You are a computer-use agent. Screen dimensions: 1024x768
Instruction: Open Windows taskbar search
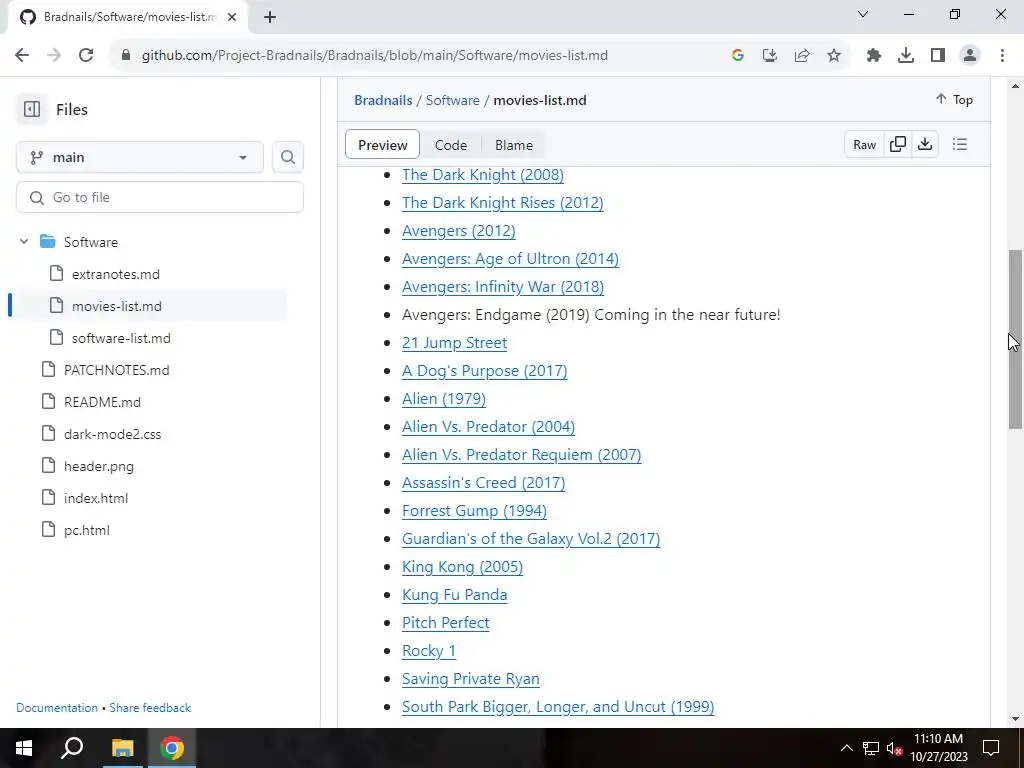pyautogui.click(x=72, y=748)
